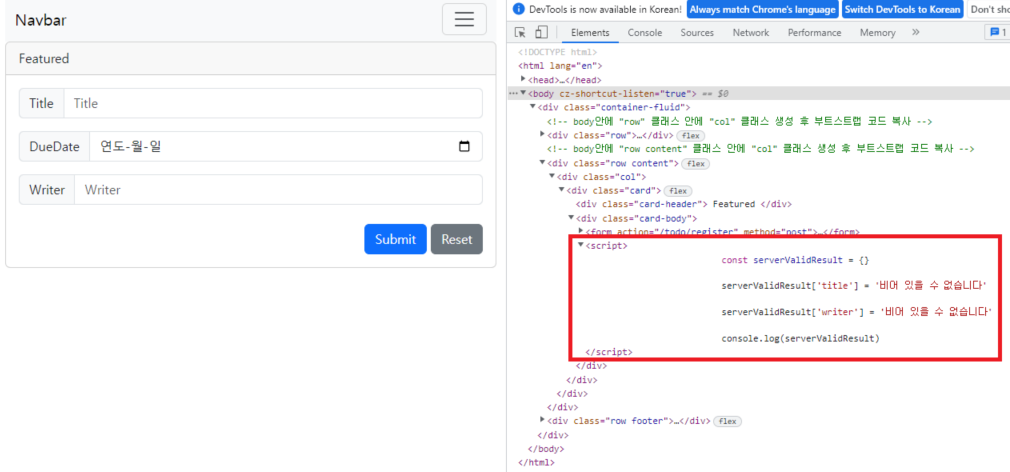Select the closing </body> tag line
Viewport: 1010px width, 472px height.
pyautogui.click(x=546, y=449)
